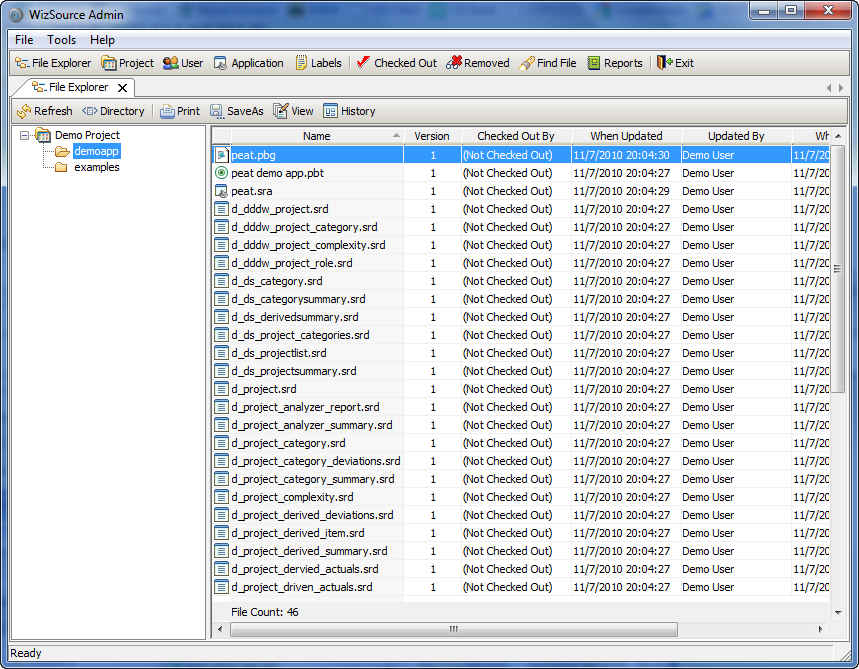Show Checked Out files
Image resolution: width=859 pixels, height=669 pixels.
(396, 63)
